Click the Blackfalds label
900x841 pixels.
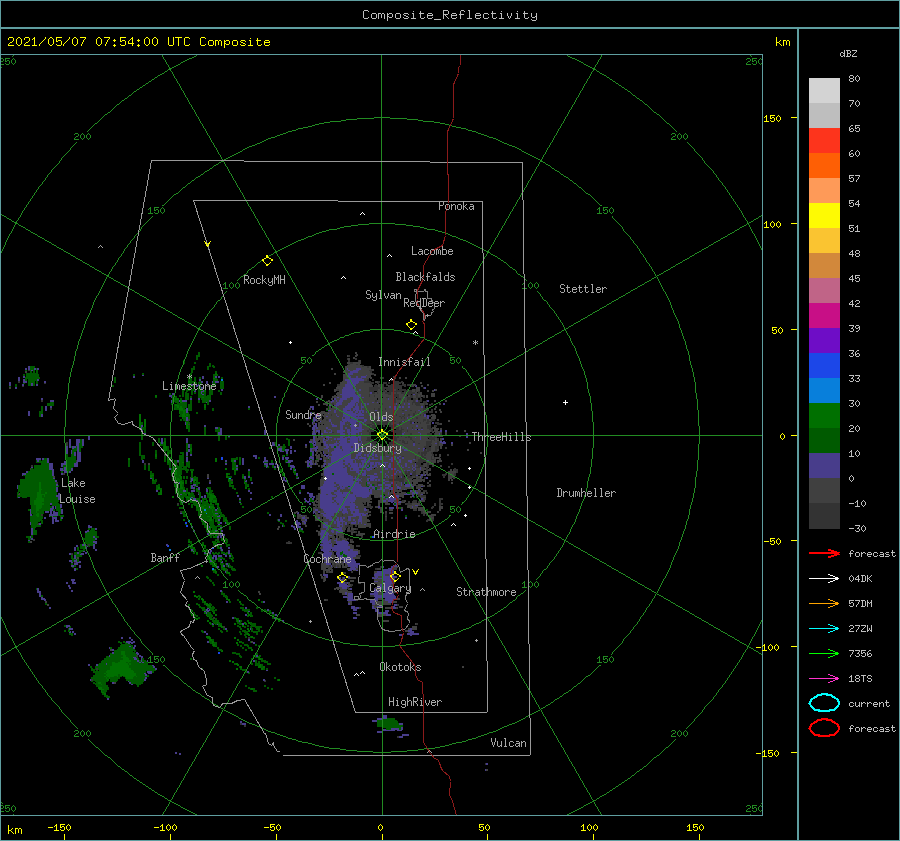(x=425, y=277)
